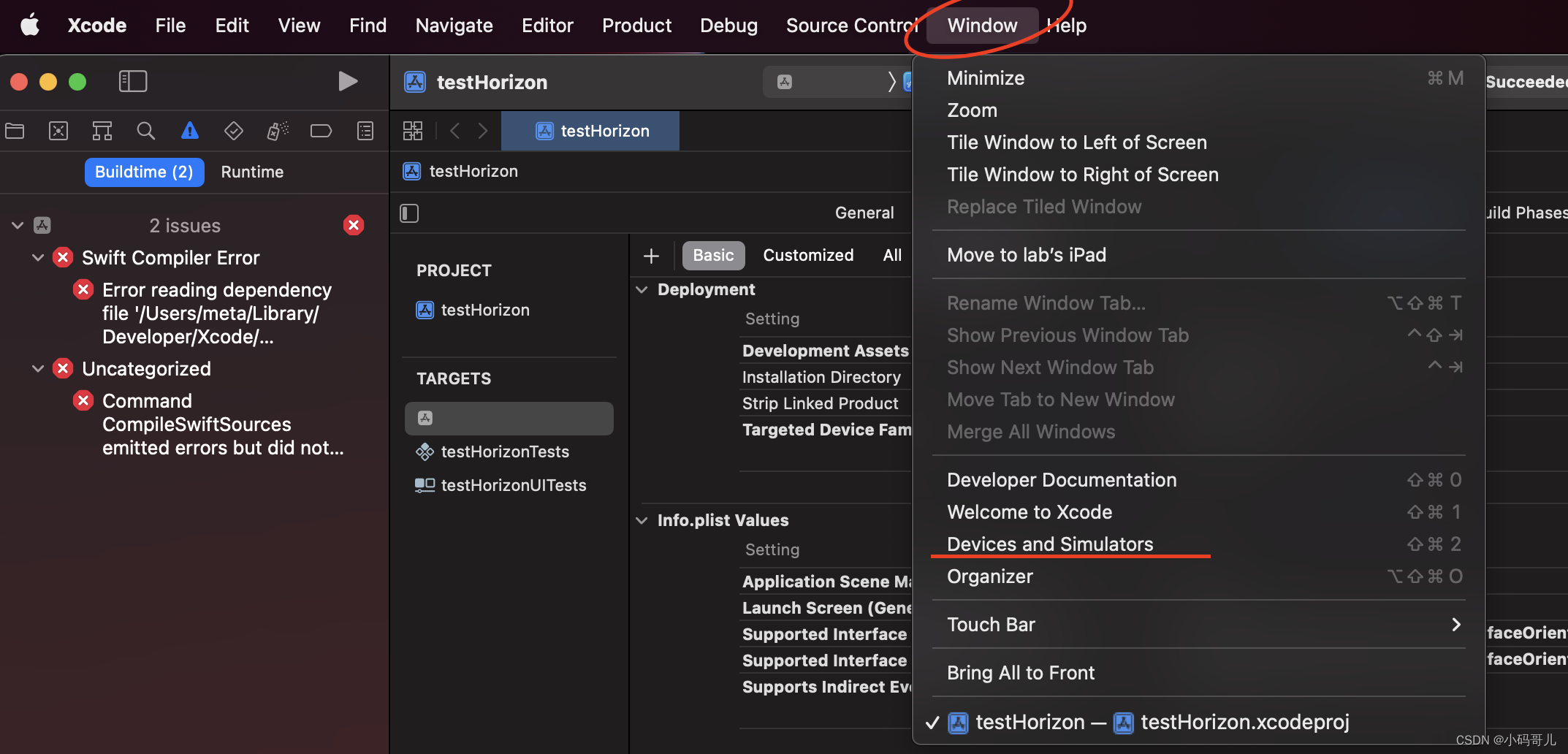Show Basic build settings
1568x754 pixels.
coord(713,255)
